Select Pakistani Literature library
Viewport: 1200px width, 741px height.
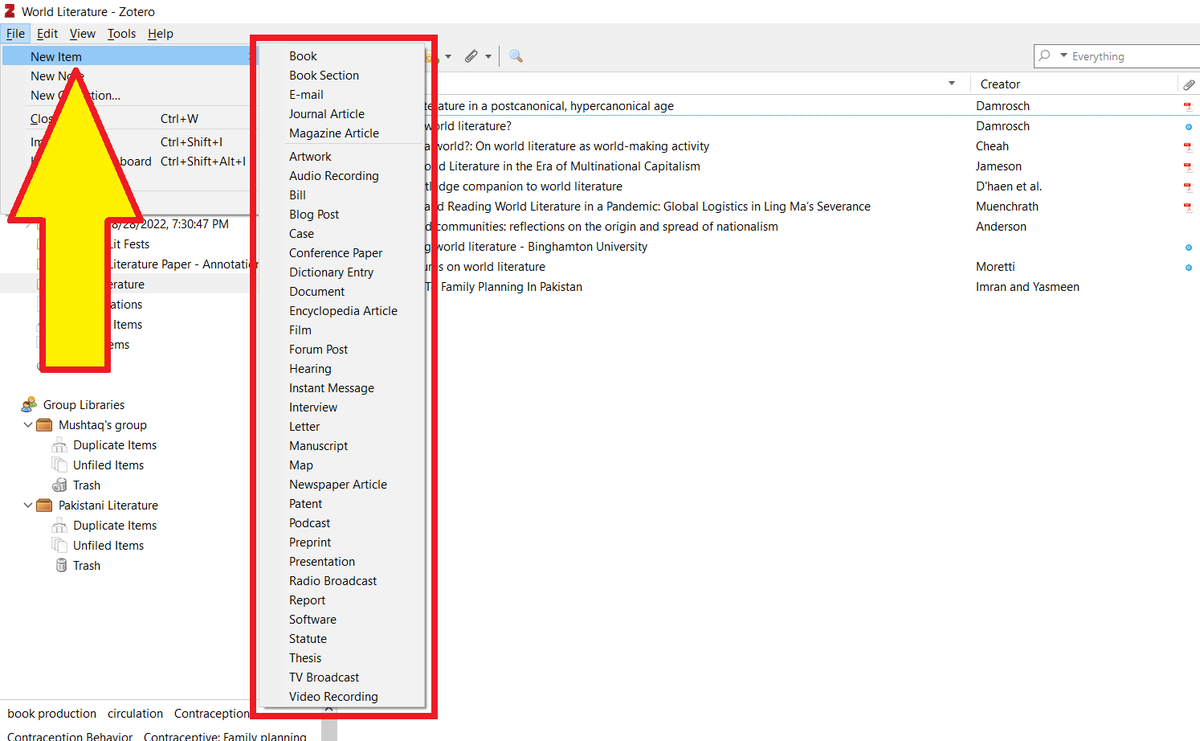coord(108,505)
